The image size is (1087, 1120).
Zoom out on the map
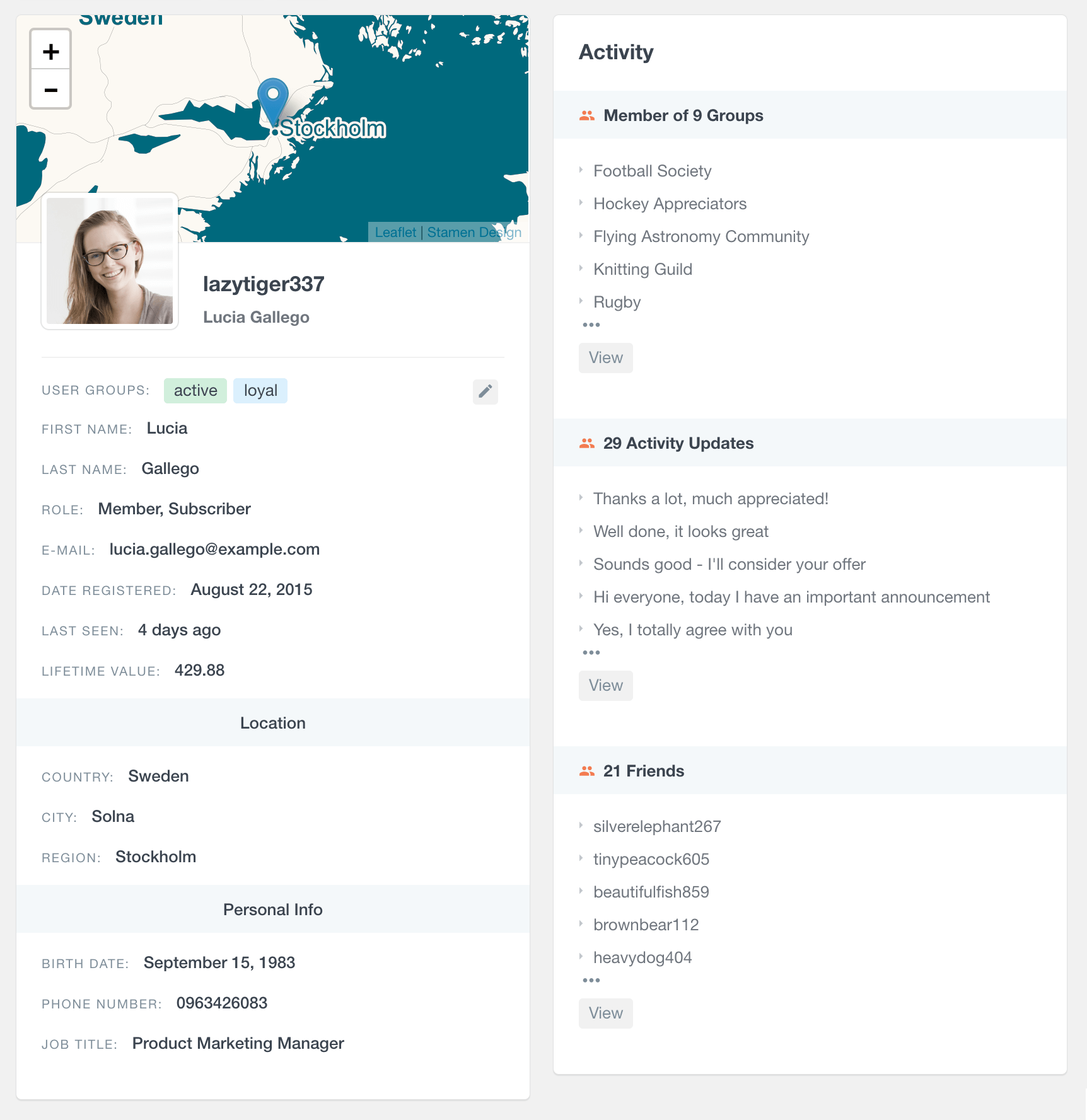[50, 89]
